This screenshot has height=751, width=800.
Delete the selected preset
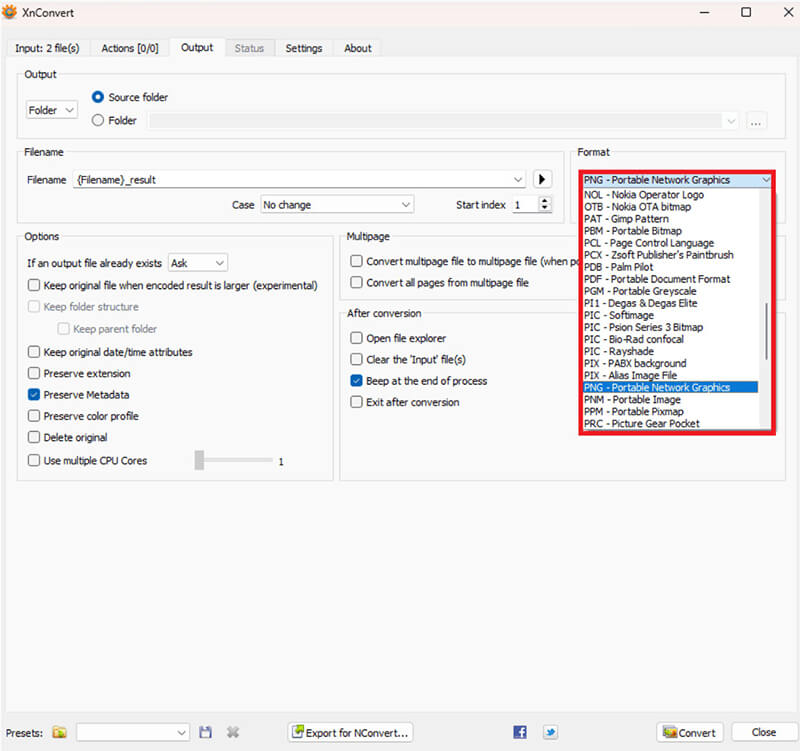(x=231, y=732)
